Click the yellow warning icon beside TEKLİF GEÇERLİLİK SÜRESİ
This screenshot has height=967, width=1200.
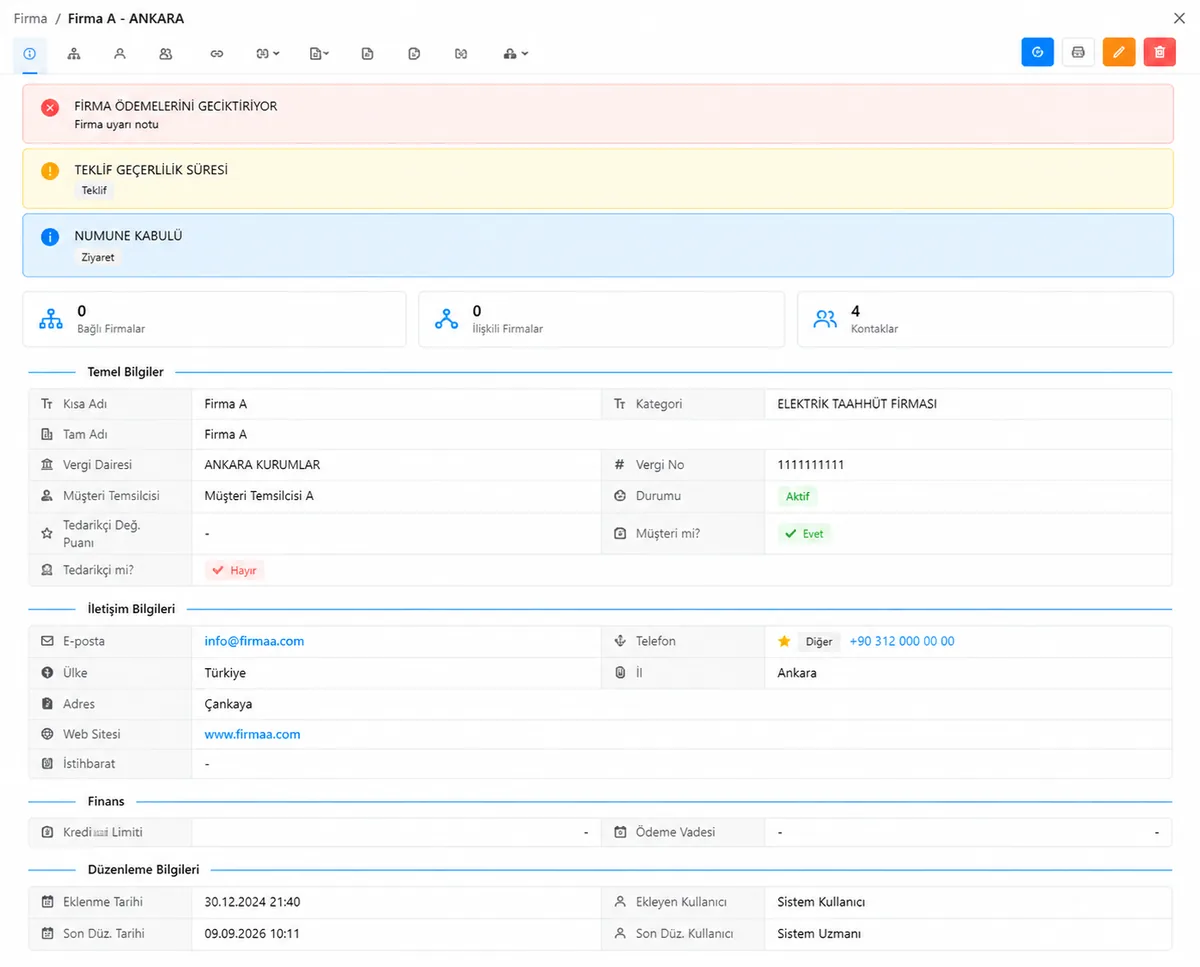[50, 171]
